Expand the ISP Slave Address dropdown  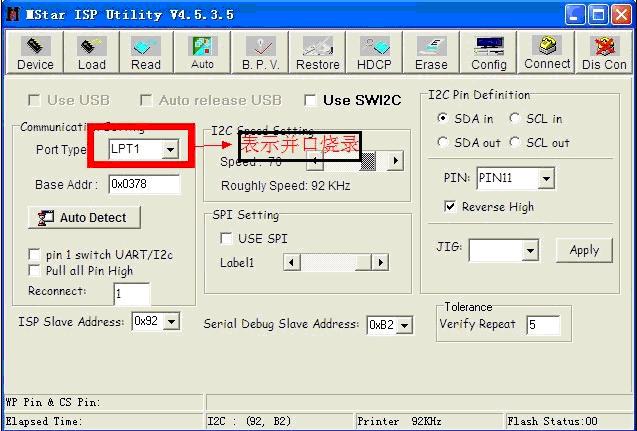[171, 322]
